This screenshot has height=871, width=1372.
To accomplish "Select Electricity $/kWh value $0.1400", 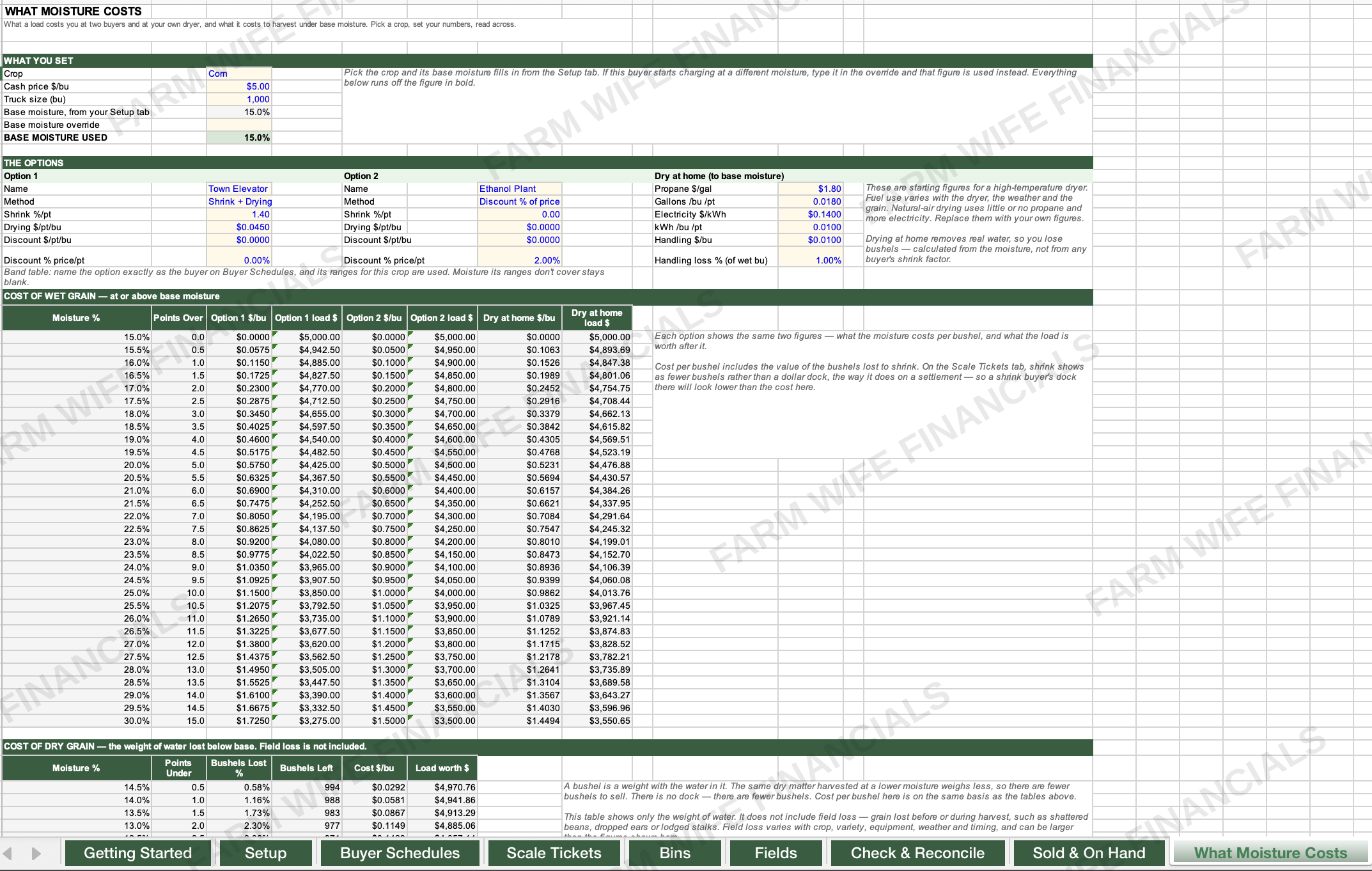I will coord(811,214).
